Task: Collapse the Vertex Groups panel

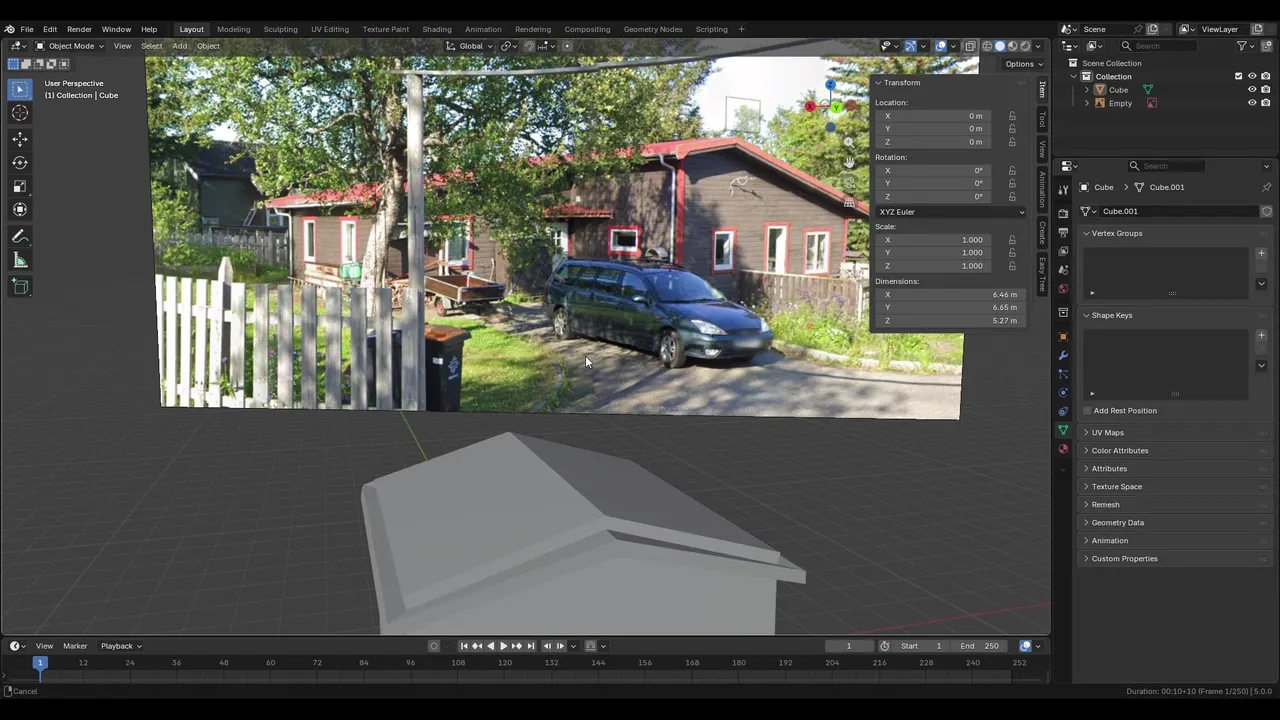Action: pos(1117,233)
